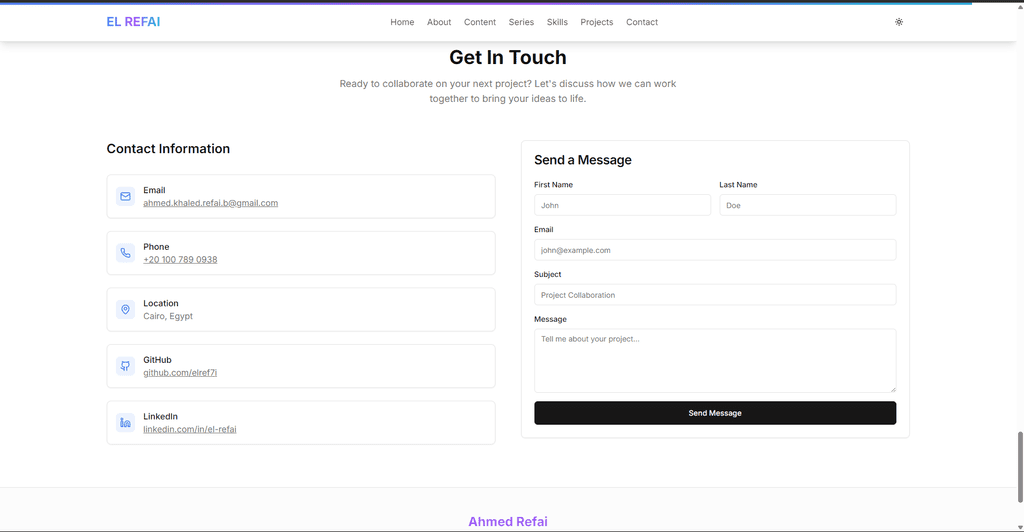Image resolution: width=1024 pixels, height=532 pixels.
Task: Click the Email field with john@example.com placeholder
Action: (715, 250)
